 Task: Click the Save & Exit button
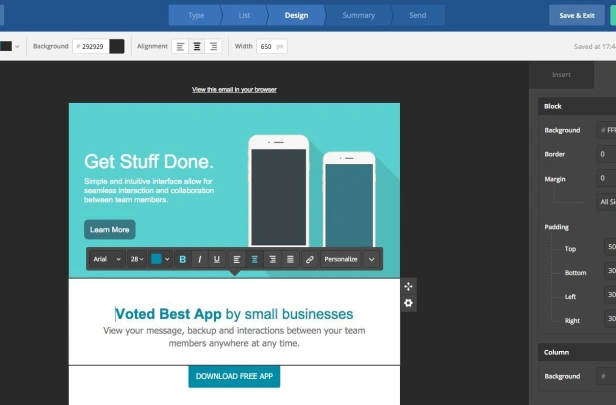click(x=577, y=15)
